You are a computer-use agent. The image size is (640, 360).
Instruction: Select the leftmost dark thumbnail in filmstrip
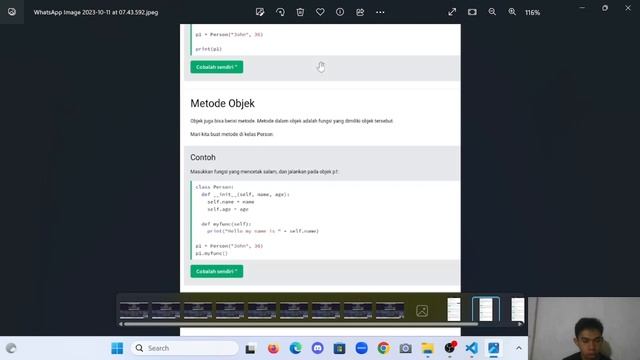click(134, 310)
